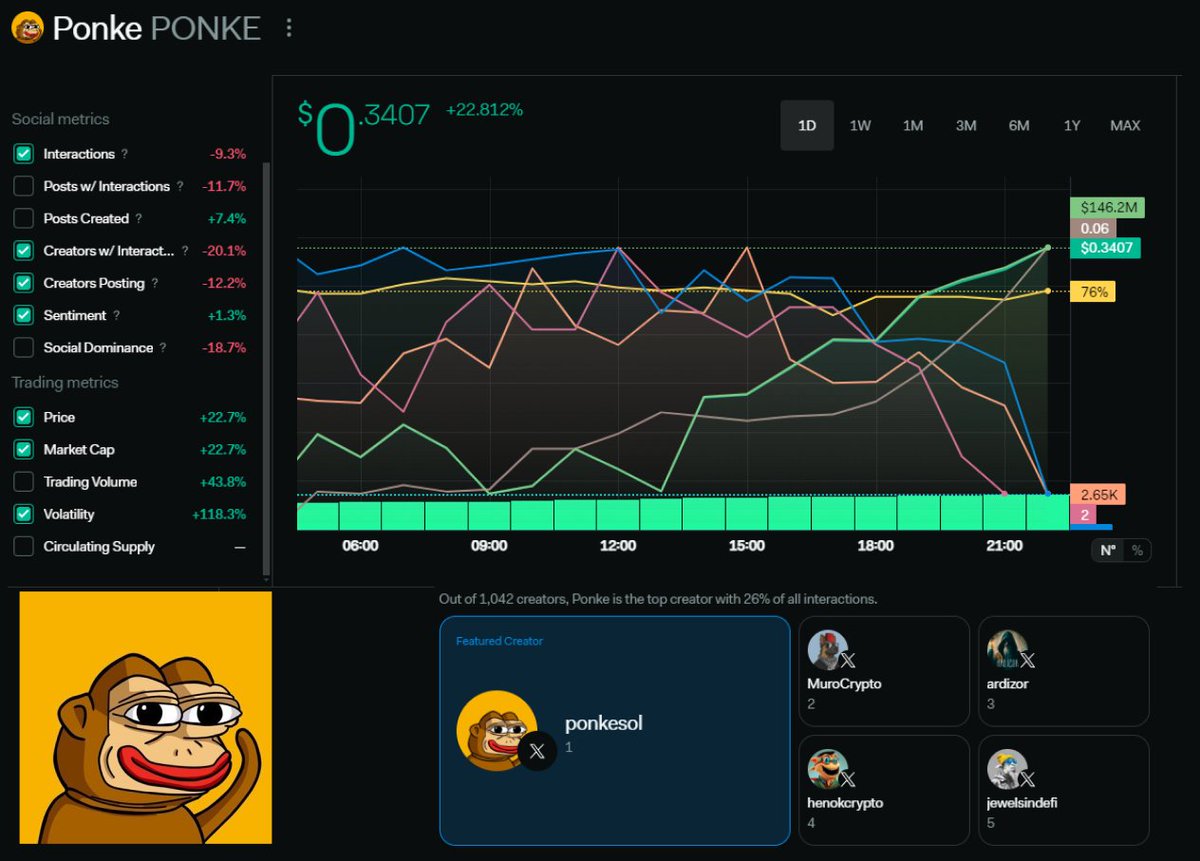This screenshot has width=1200, height=861.
Task: Switch chart to 1W range
Action: [860, 125]
